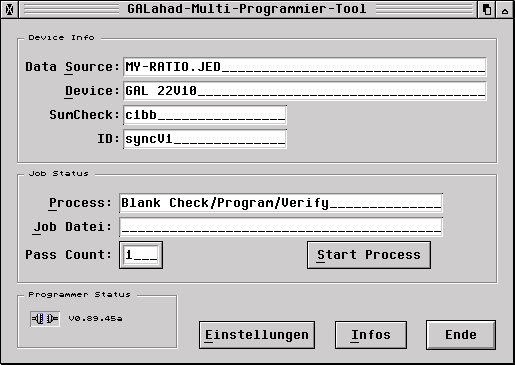Click the version text V0.89.45a
This screenshot has width=515, height=365.
(95, 319)
